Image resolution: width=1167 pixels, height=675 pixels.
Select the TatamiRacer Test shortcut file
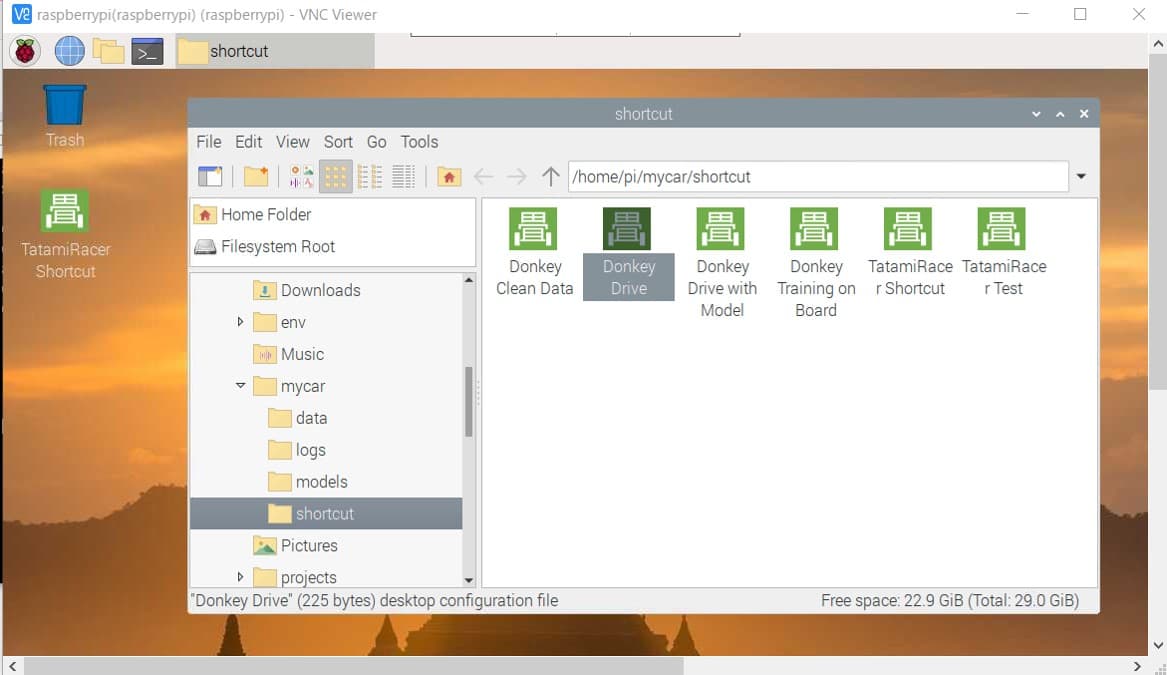[x=1003, y=253]
